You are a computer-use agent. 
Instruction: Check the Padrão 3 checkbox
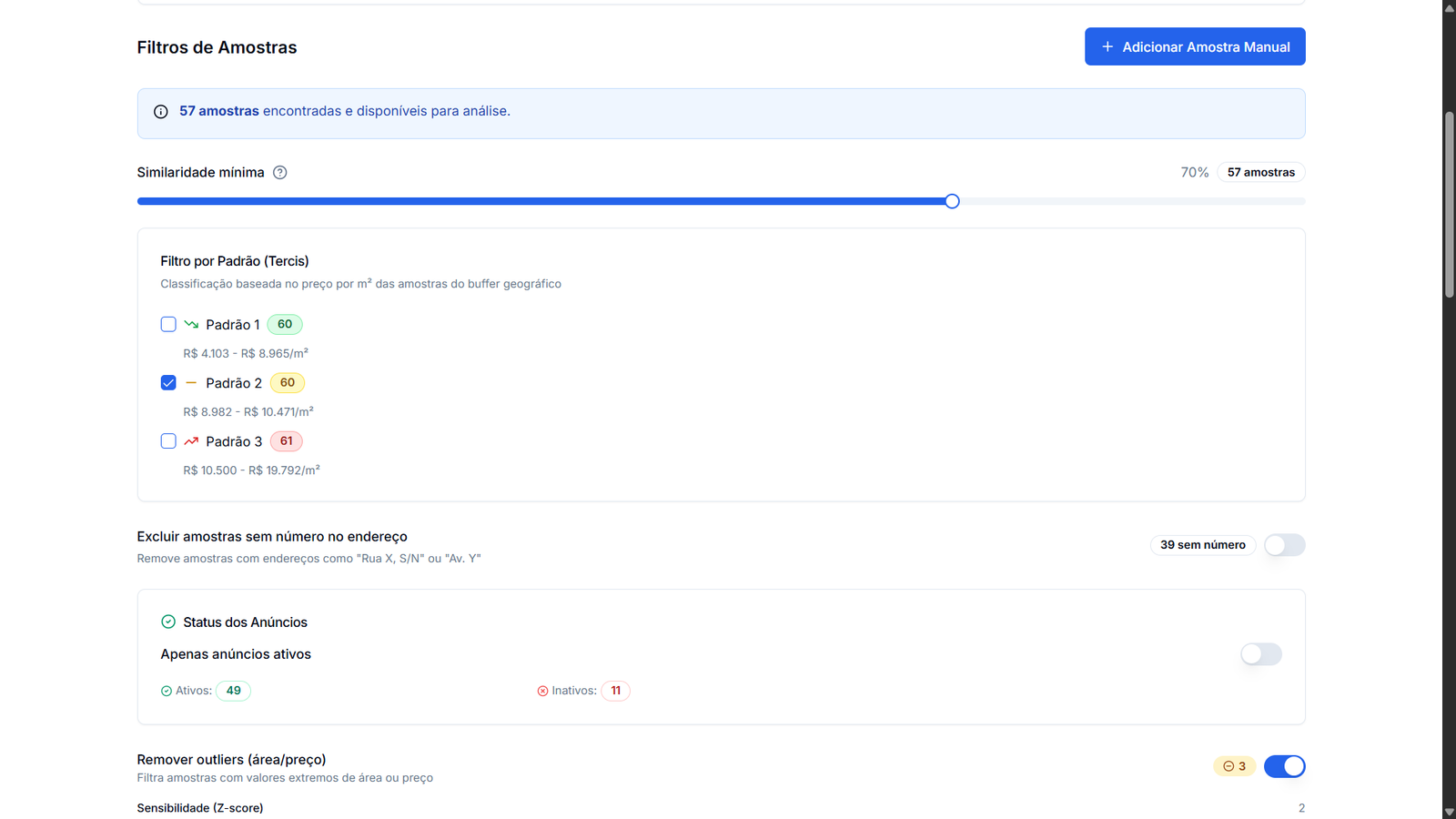coord(168,441)
